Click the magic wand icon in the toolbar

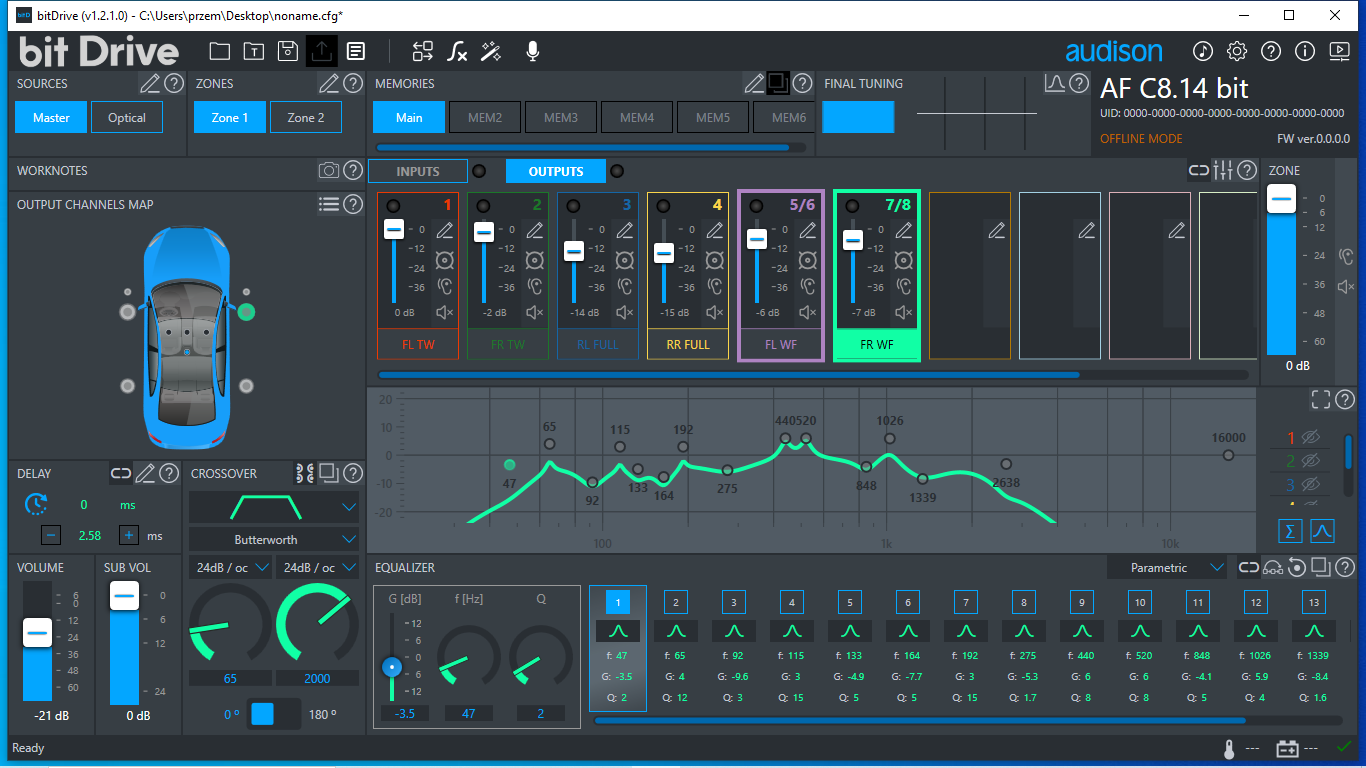491,51
